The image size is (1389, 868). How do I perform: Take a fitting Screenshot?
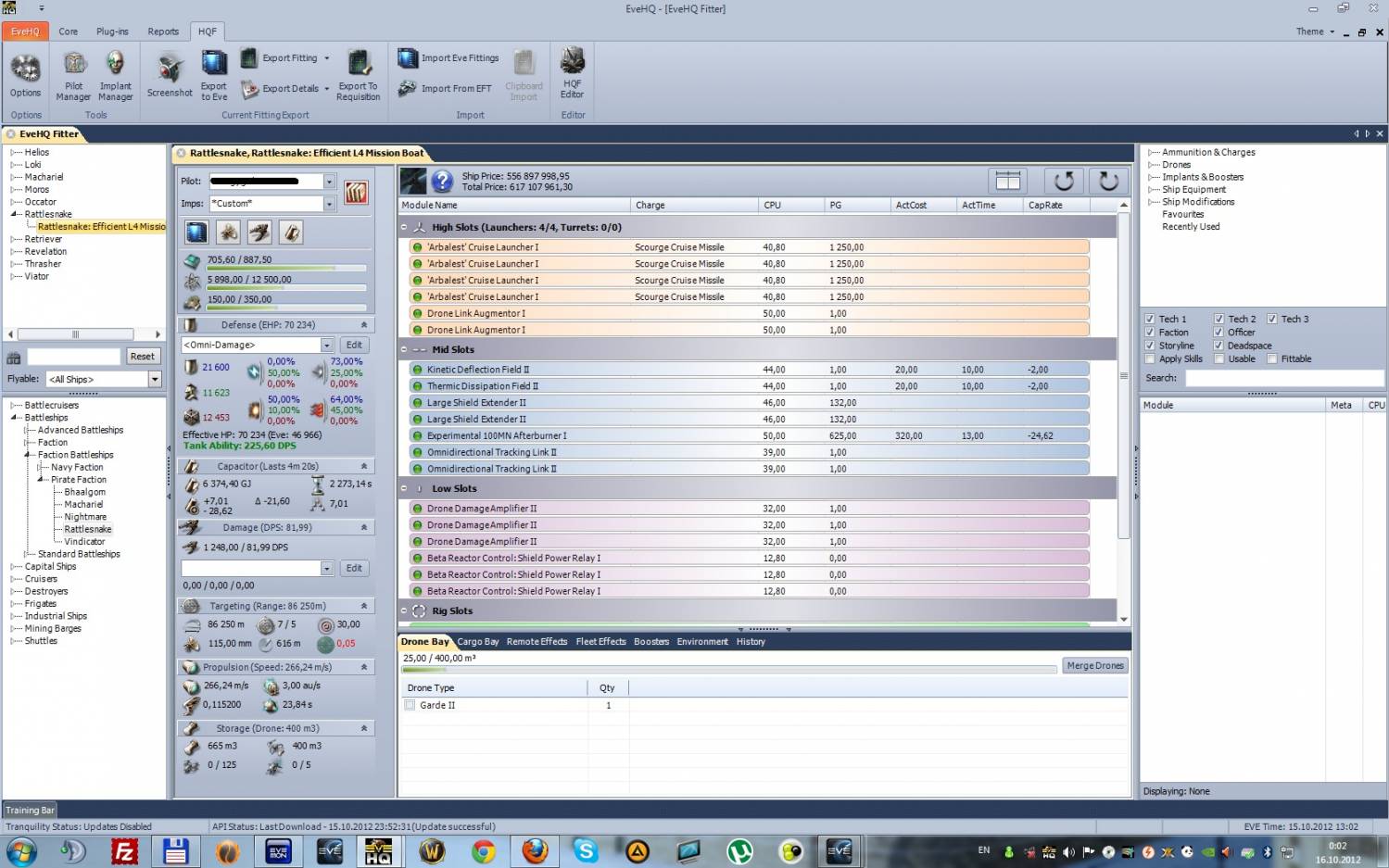[x=170, y=76]
